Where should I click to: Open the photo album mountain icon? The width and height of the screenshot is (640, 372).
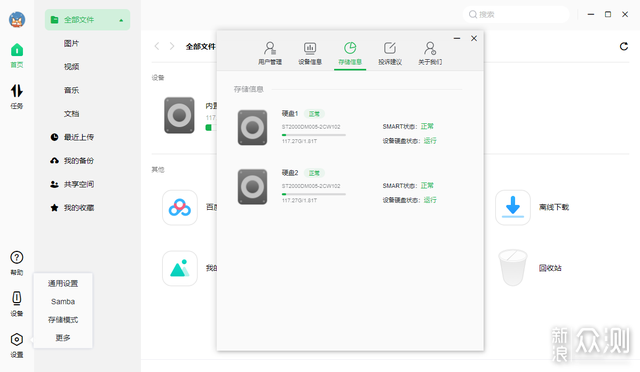(x=180, y=268)
